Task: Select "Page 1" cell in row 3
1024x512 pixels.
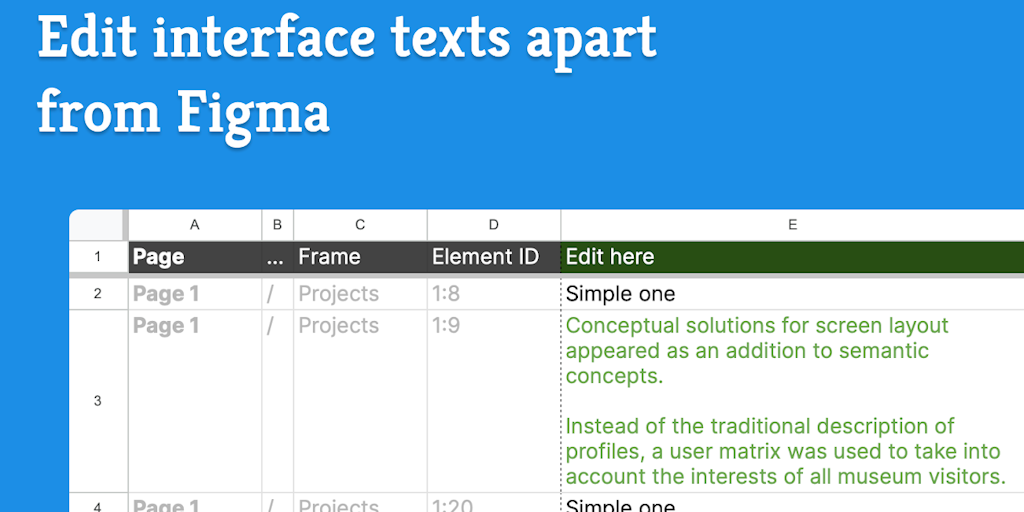Action: [x=194, y=401]
